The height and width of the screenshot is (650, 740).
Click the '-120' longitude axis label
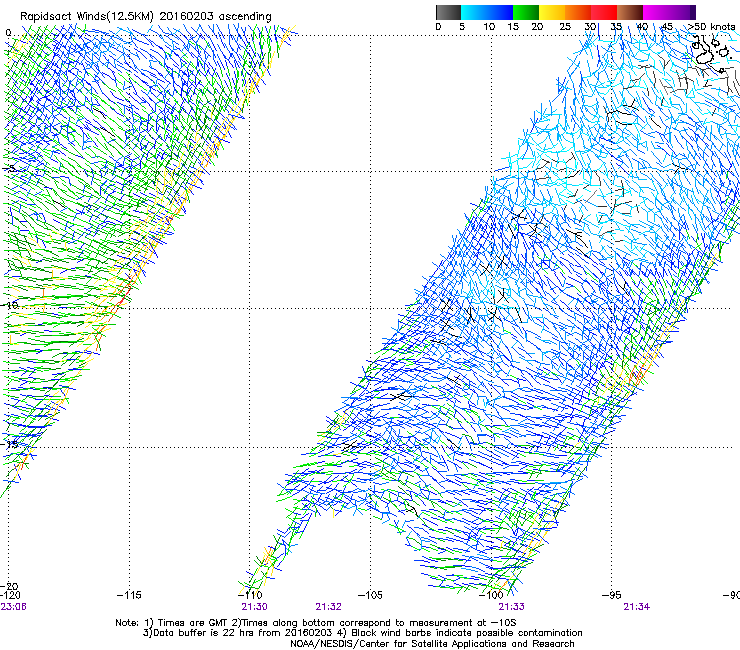click(10, 595)
